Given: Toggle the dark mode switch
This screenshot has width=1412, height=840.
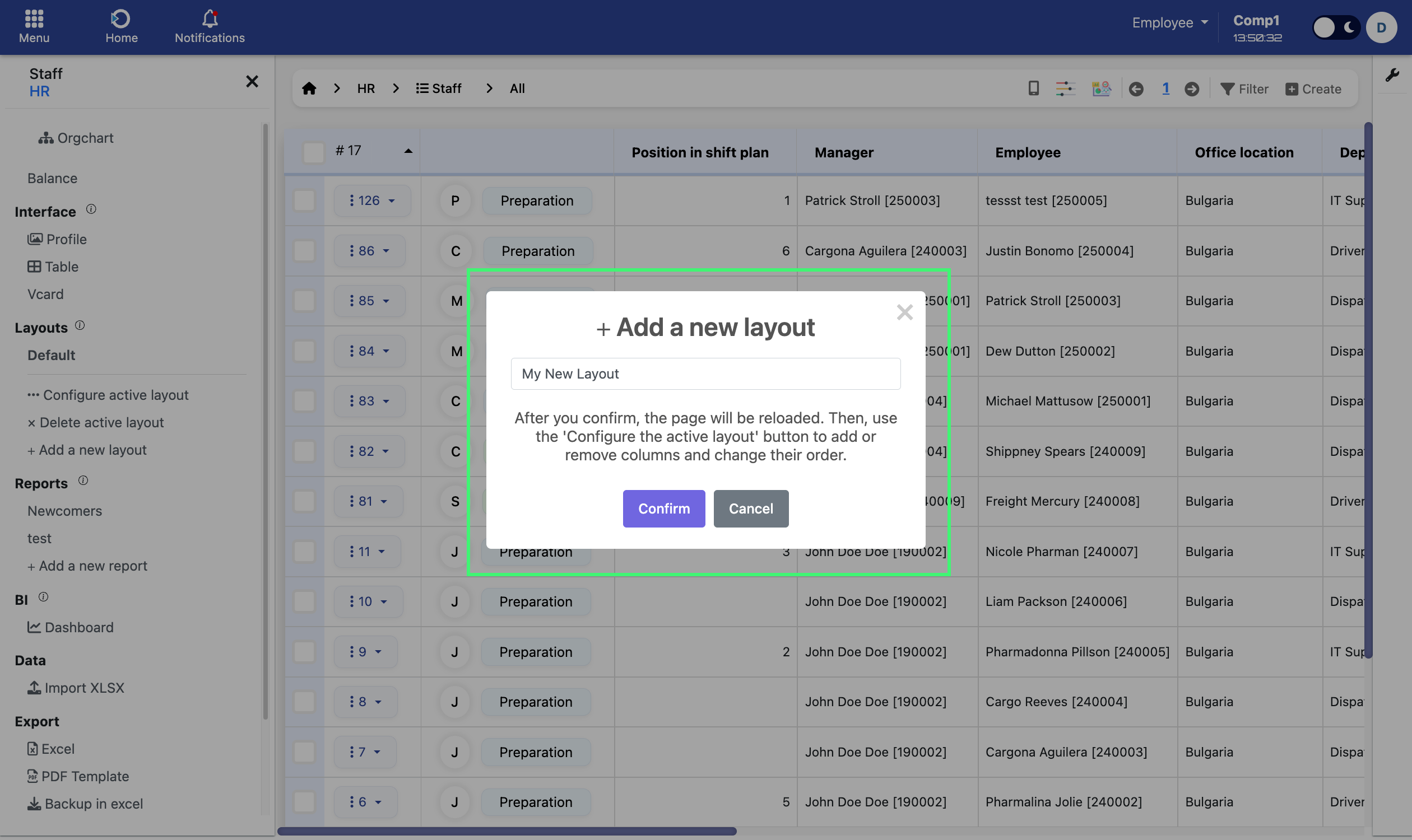Looking at the screenshot, I should point(1336,27).
